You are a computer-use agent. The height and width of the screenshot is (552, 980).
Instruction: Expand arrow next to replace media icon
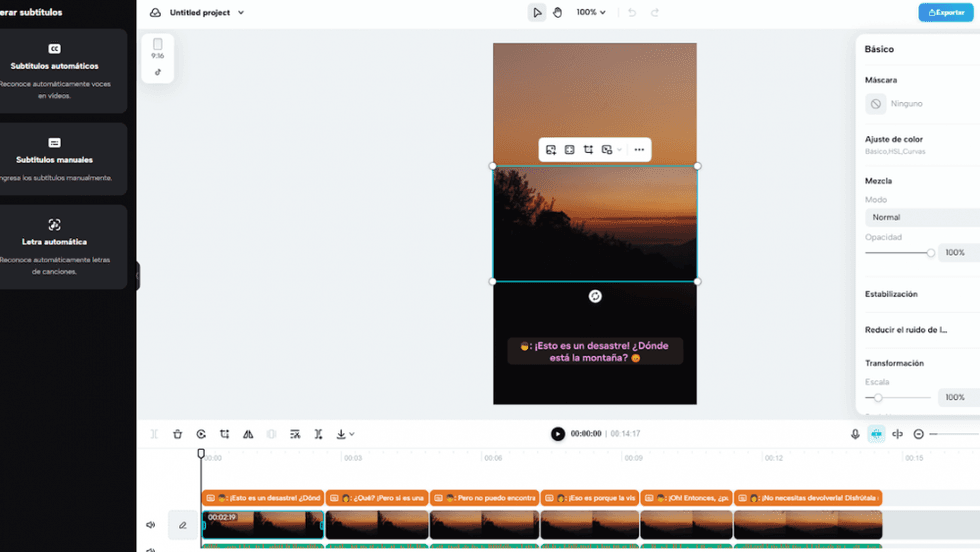click(619, 150)
